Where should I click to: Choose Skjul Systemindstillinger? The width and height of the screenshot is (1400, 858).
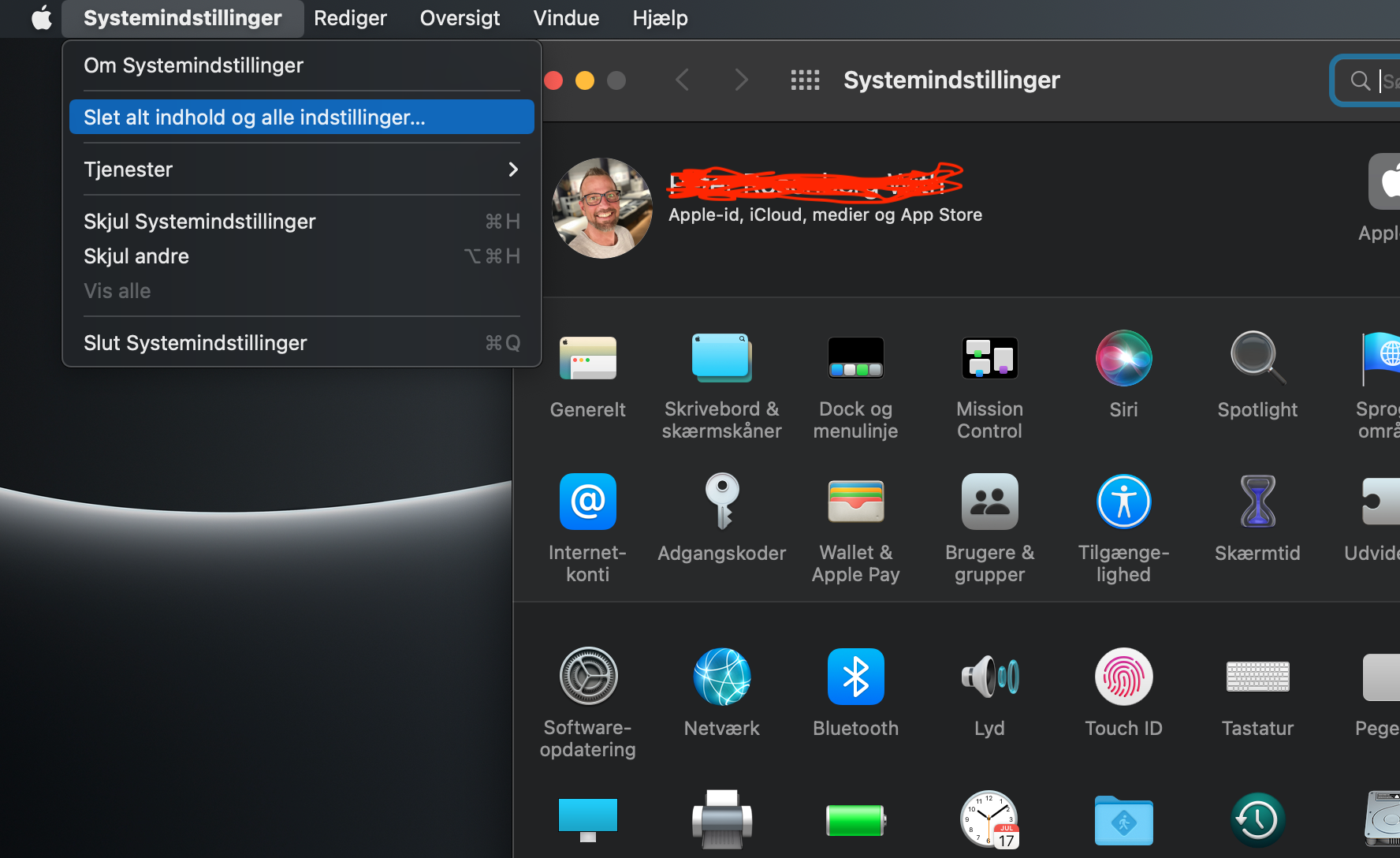tap(302, 222)
